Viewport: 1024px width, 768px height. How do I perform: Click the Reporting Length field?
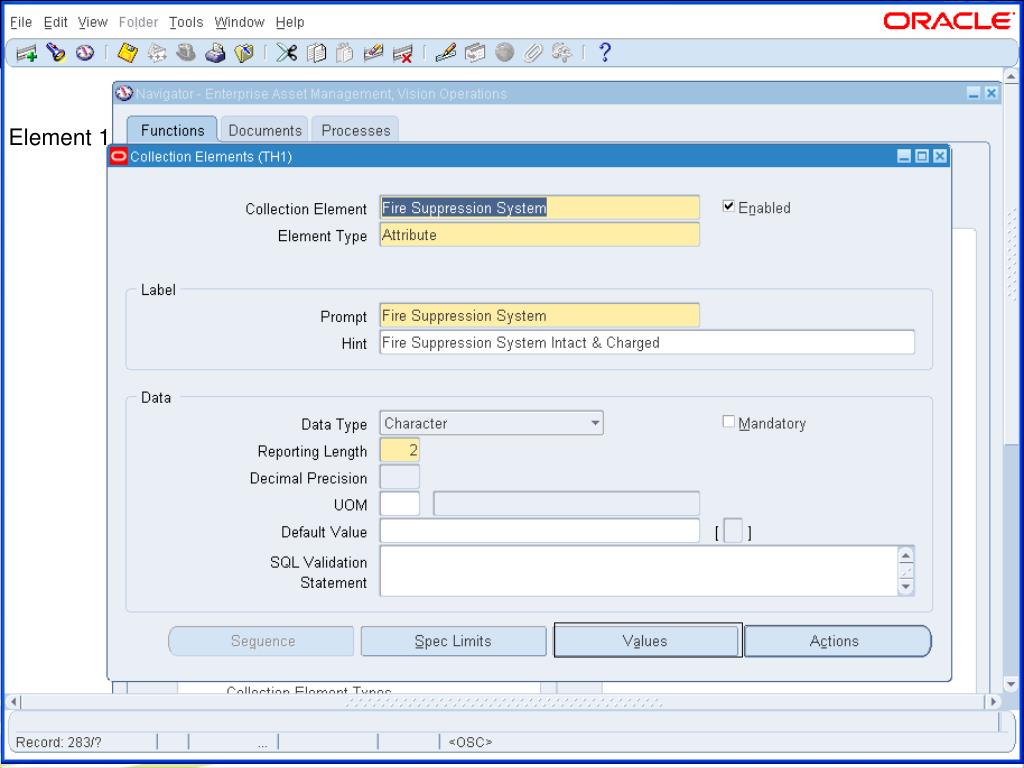400,450
